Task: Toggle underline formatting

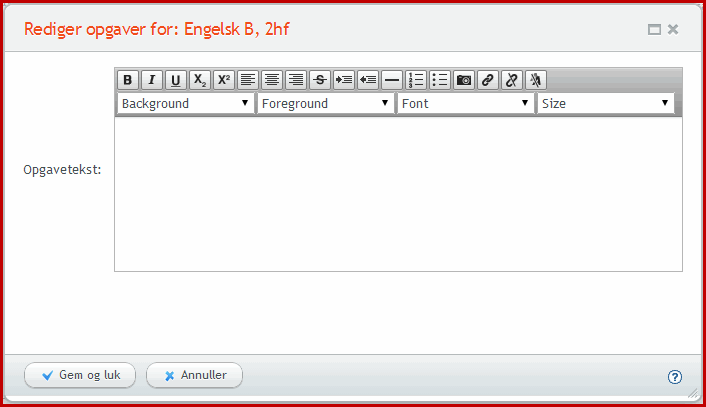Action: (176, 80)
